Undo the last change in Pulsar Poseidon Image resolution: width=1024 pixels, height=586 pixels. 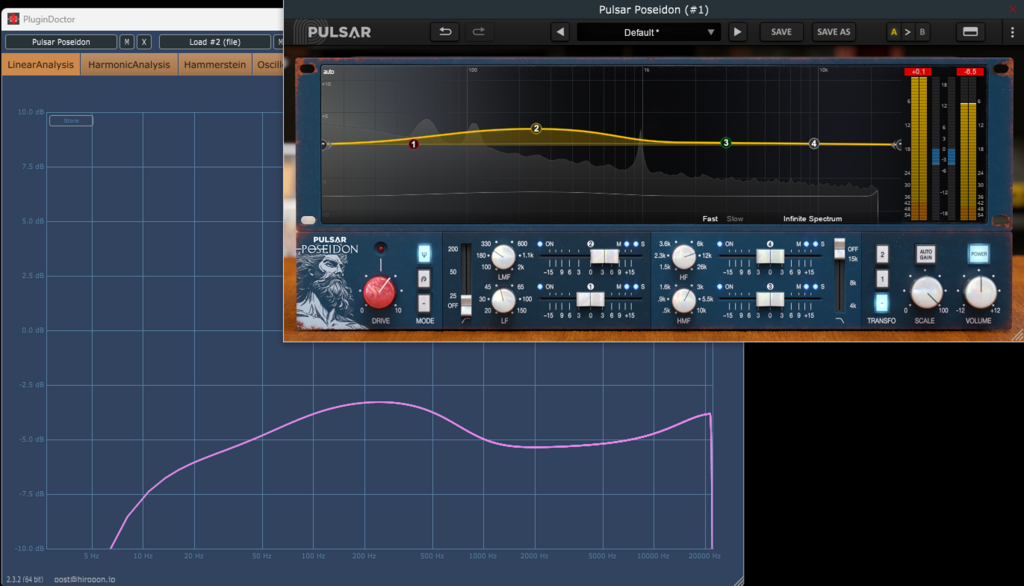[x=445, y=32]
